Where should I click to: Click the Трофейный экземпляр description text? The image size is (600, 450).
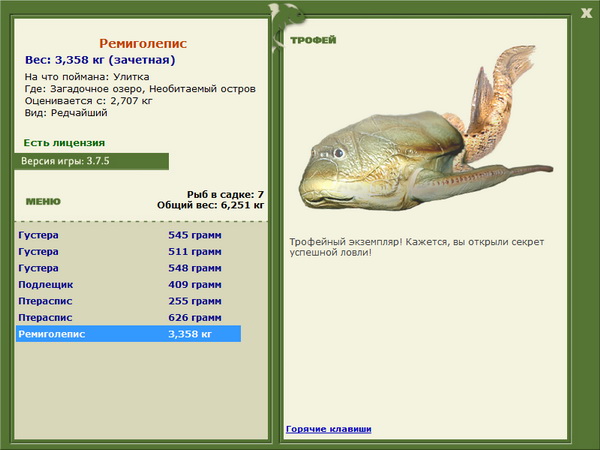click(416, 247)
